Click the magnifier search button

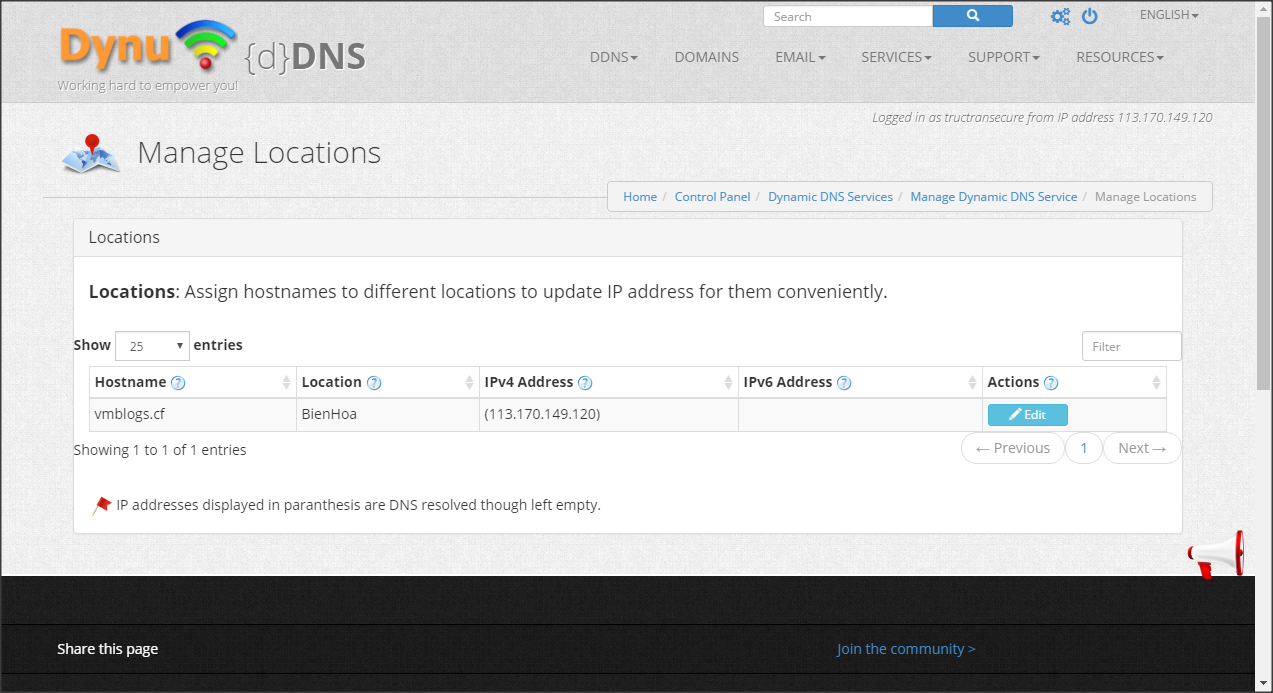972,16
